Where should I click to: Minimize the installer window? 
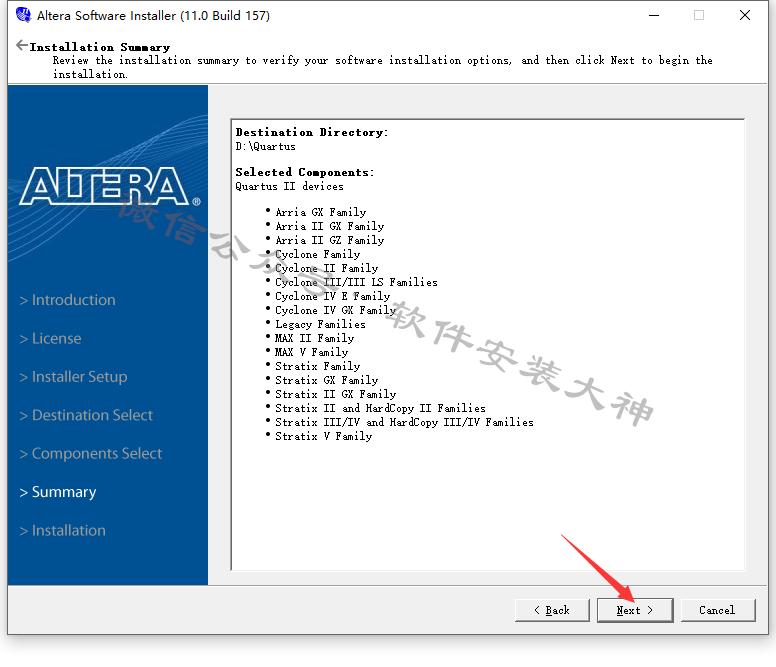tap(654, 15)
